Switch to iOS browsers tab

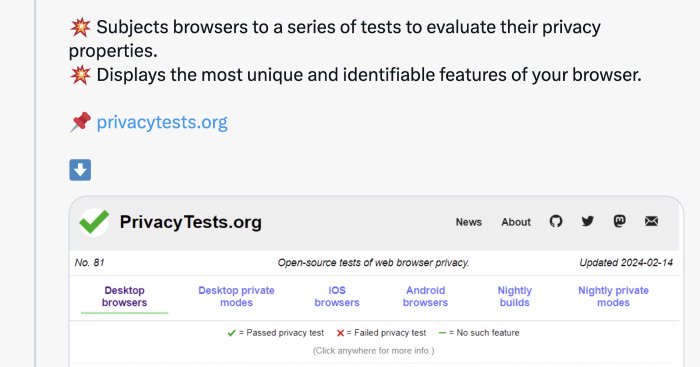point(337,296)
